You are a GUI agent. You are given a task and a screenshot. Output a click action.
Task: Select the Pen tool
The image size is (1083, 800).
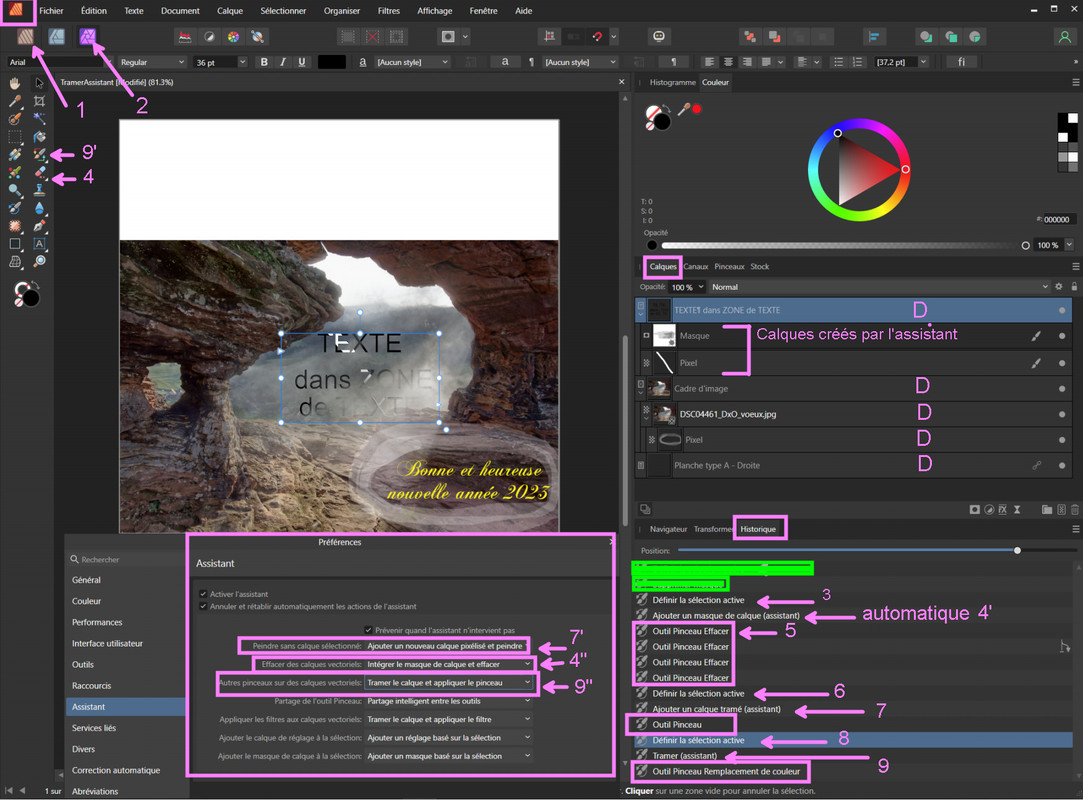click(39, 226)
